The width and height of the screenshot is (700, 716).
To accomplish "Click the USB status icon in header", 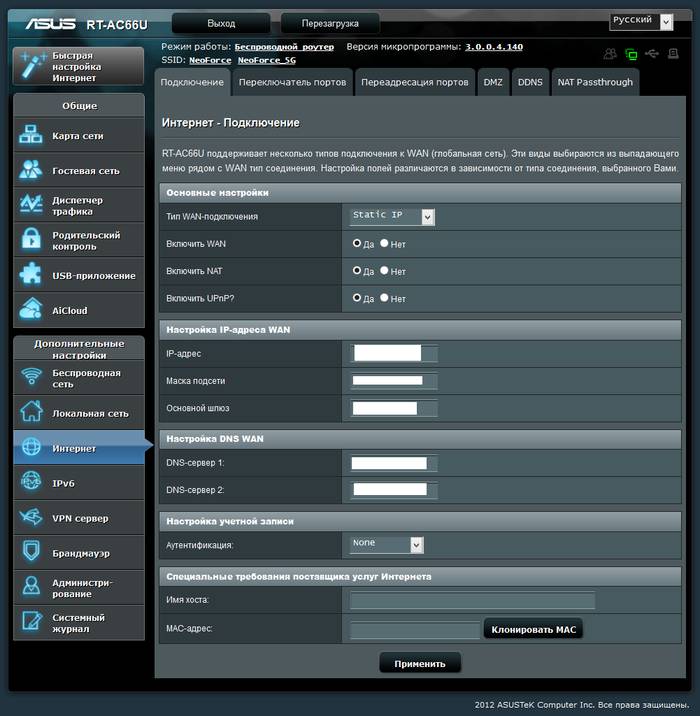I will click(x=652, y=54).
